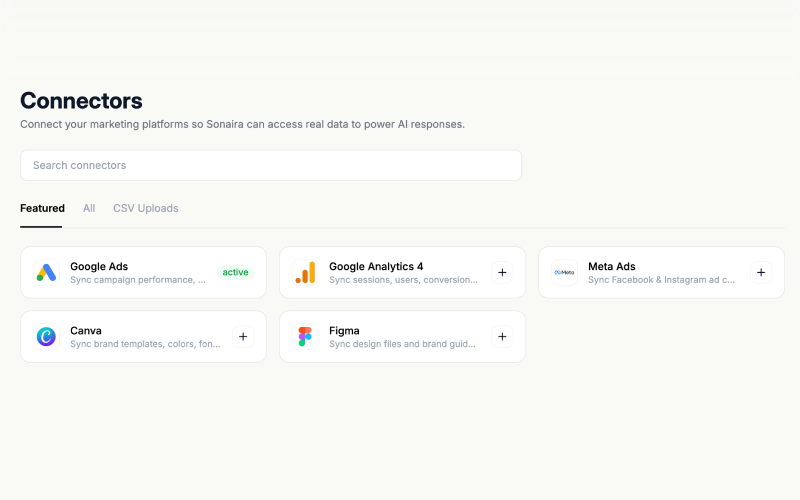
Task: Select the Google Analytics 4 title text
Action: tap(376, 267)
